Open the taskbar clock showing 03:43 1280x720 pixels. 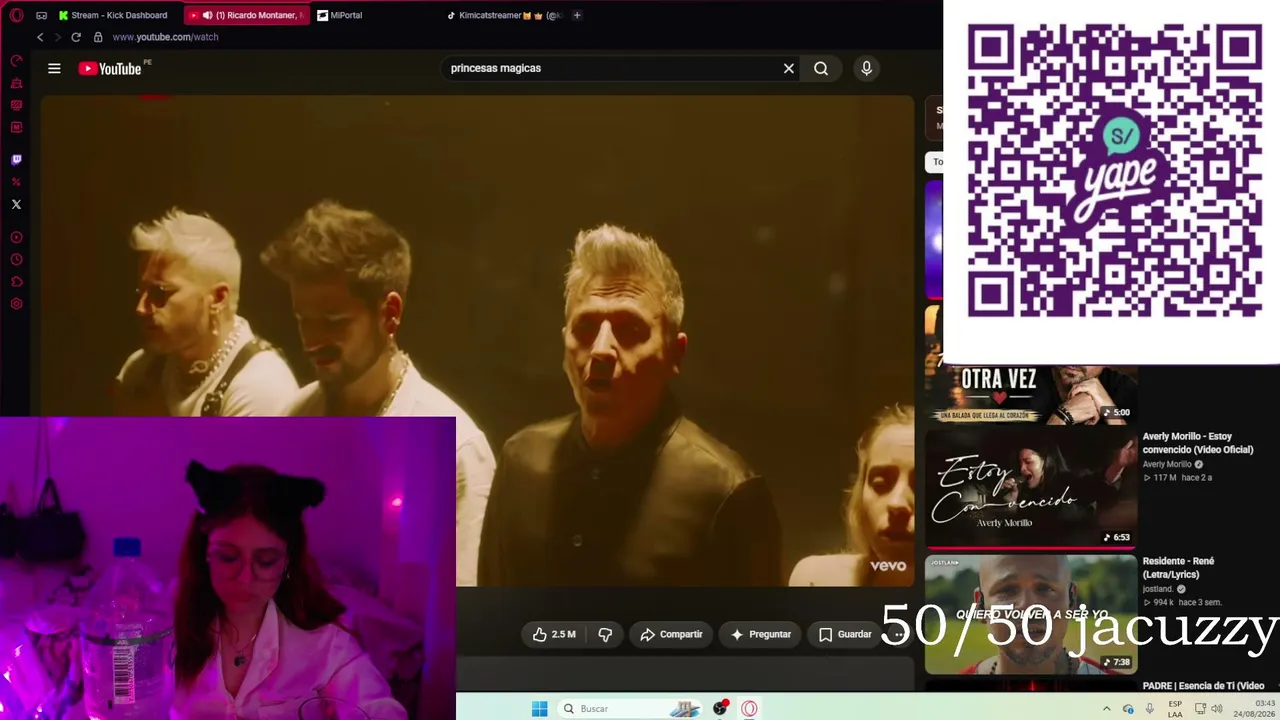[x=1254, y=709]
